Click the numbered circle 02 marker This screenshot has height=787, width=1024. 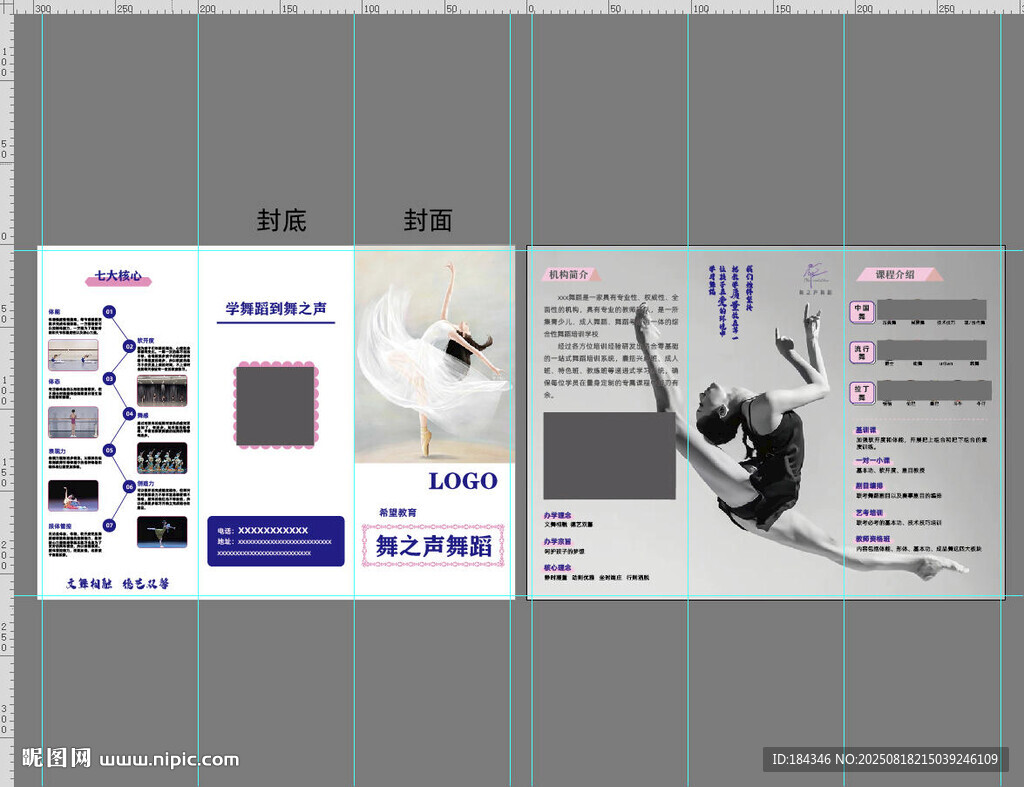point(129,346)
